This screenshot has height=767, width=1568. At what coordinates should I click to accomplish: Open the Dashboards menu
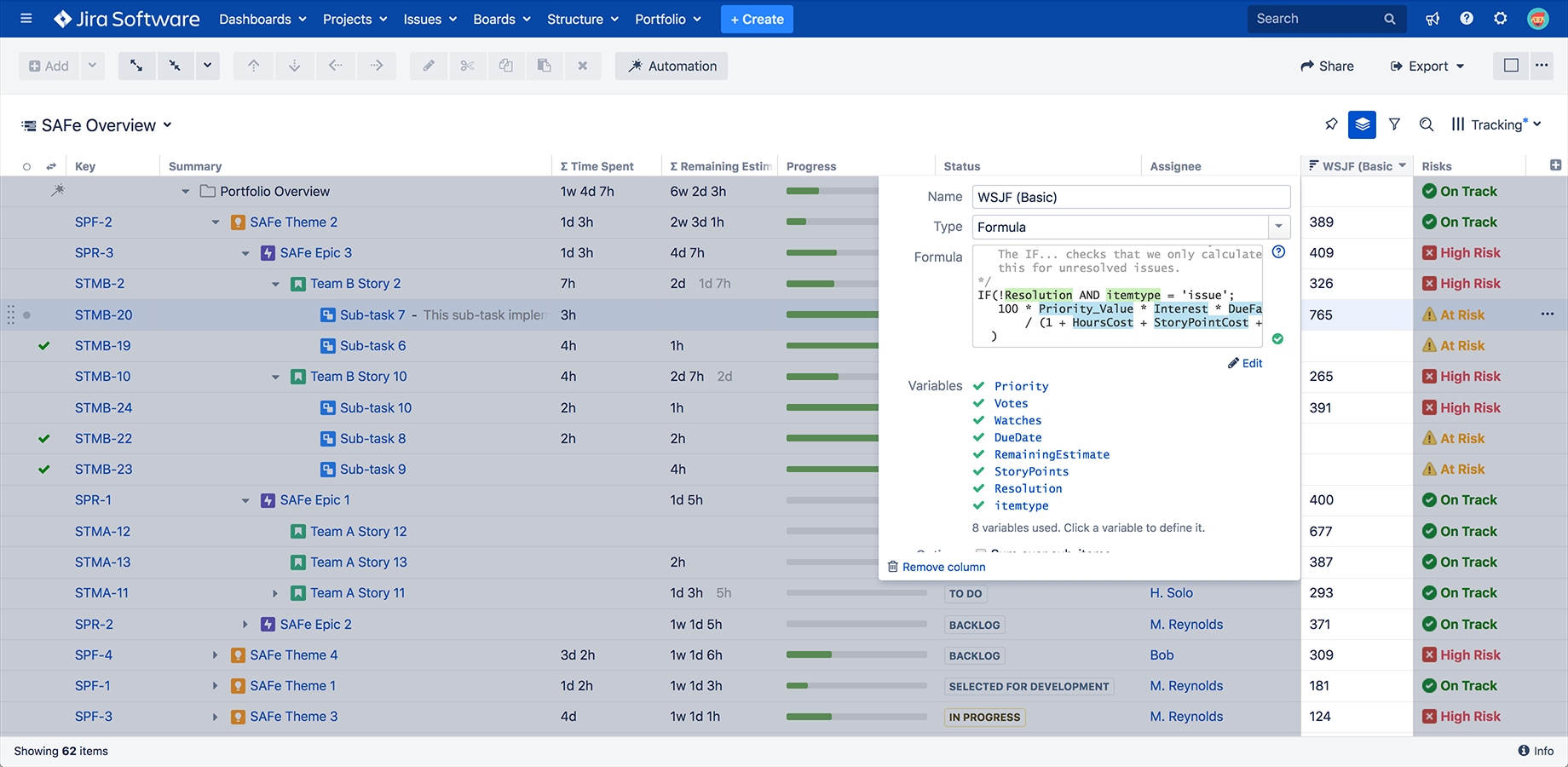(262, 19)
